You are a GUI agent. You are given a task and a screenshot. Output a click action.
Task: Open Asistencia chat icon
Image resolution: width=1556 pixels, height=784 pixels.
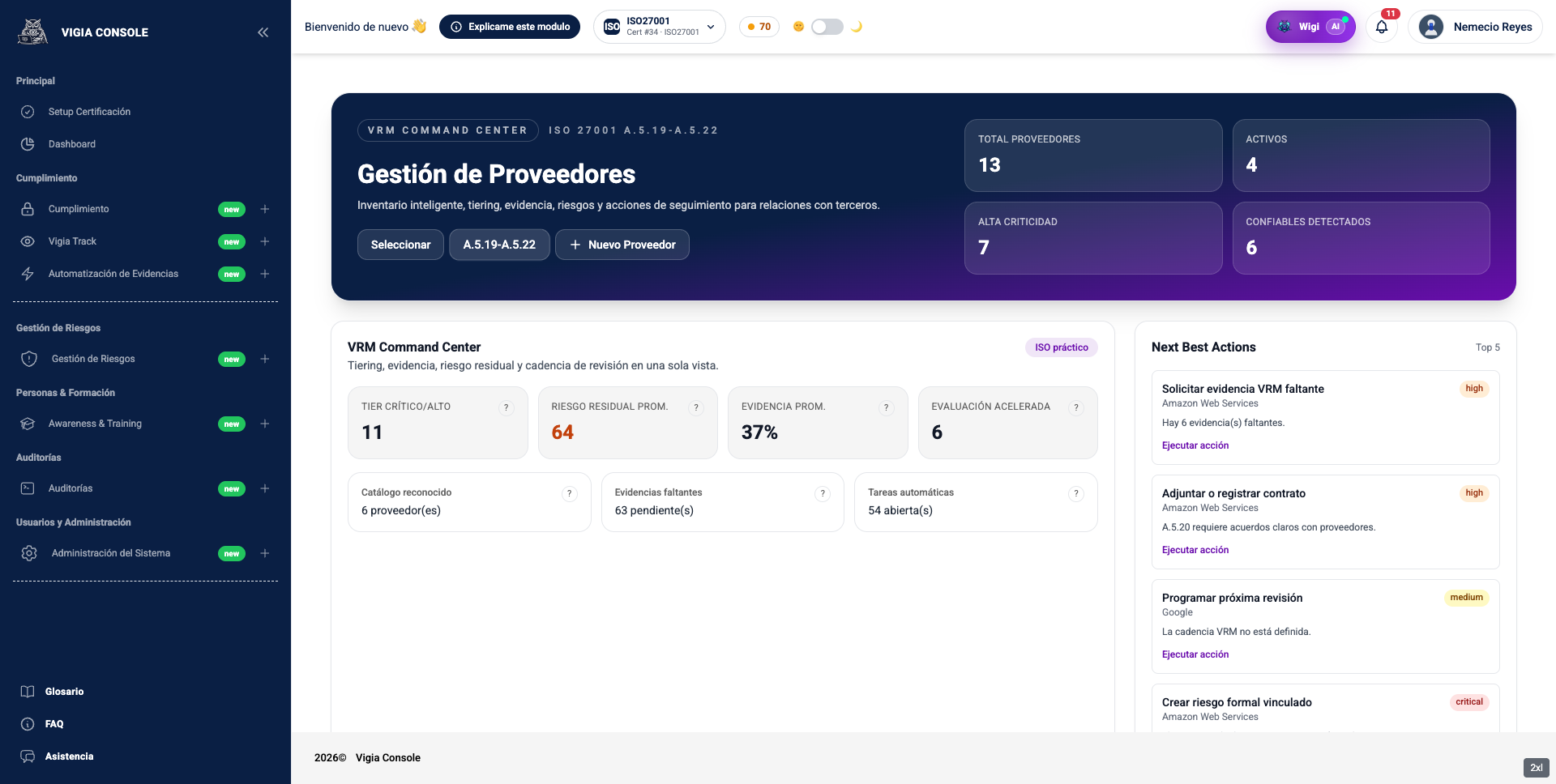point(28,756)
